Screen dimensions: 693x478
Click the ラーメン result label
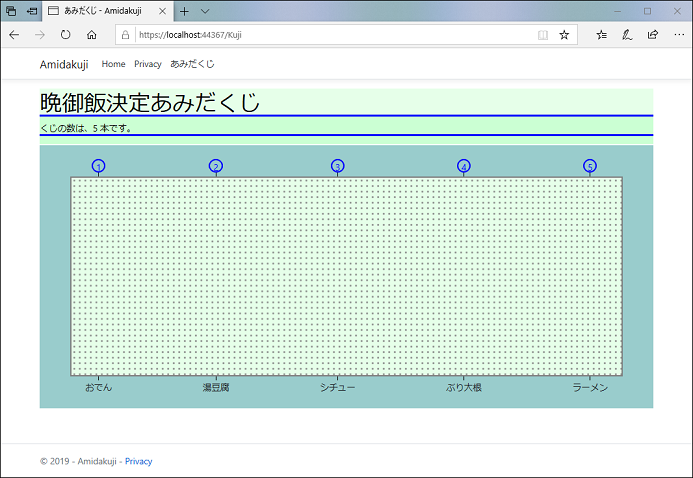point(590,387)
